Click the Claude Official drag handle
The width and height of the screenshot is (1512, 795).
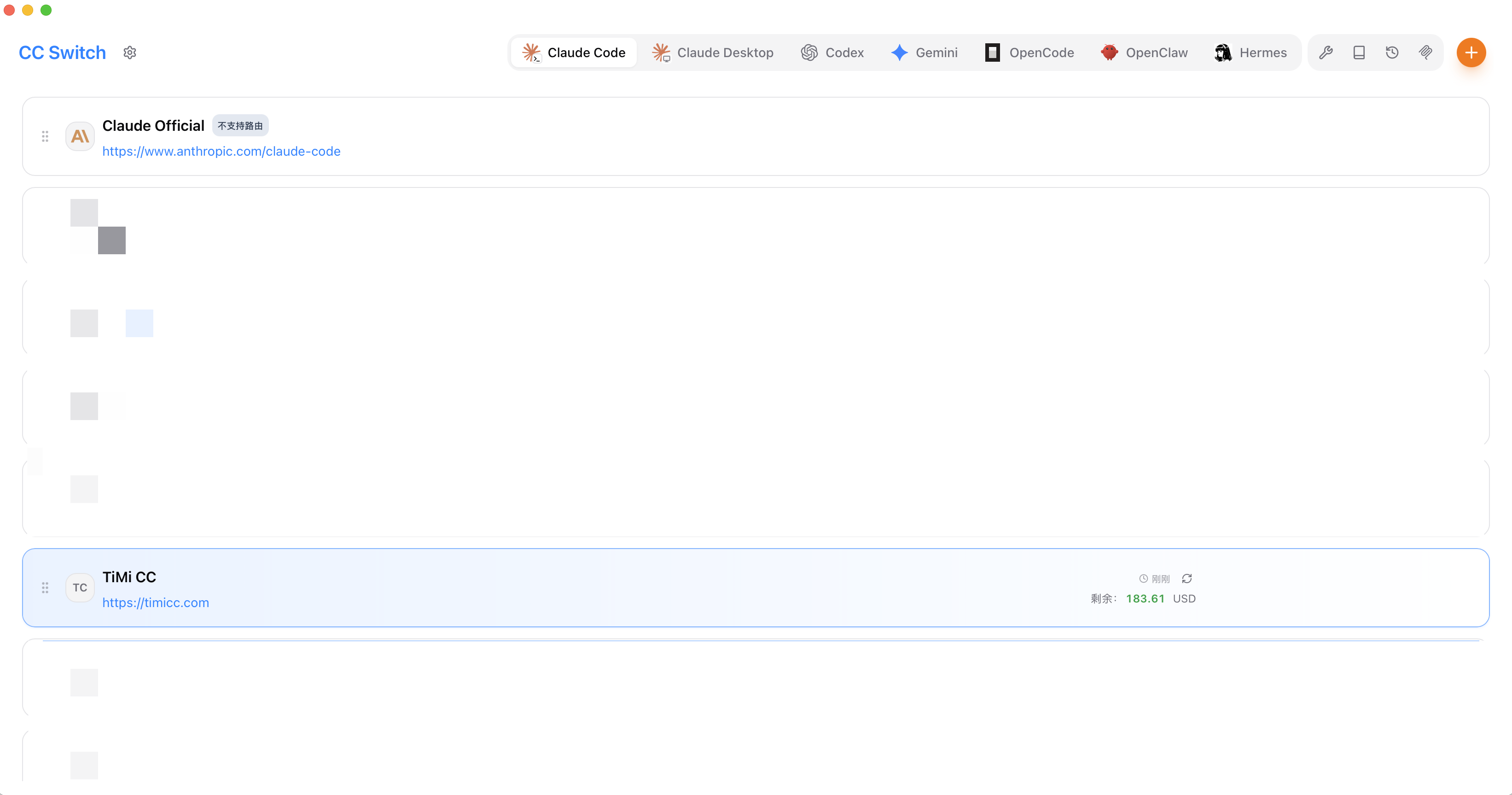point(45,137)
